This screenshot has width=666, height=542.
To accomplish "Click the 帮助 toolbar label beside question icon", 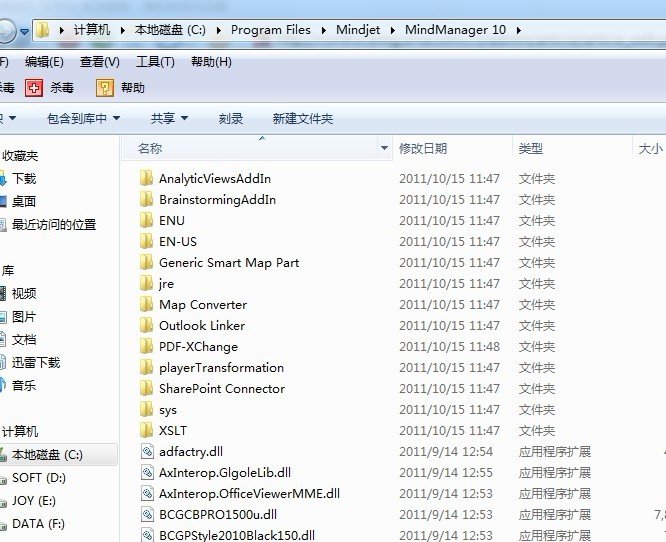I will 133,88.
